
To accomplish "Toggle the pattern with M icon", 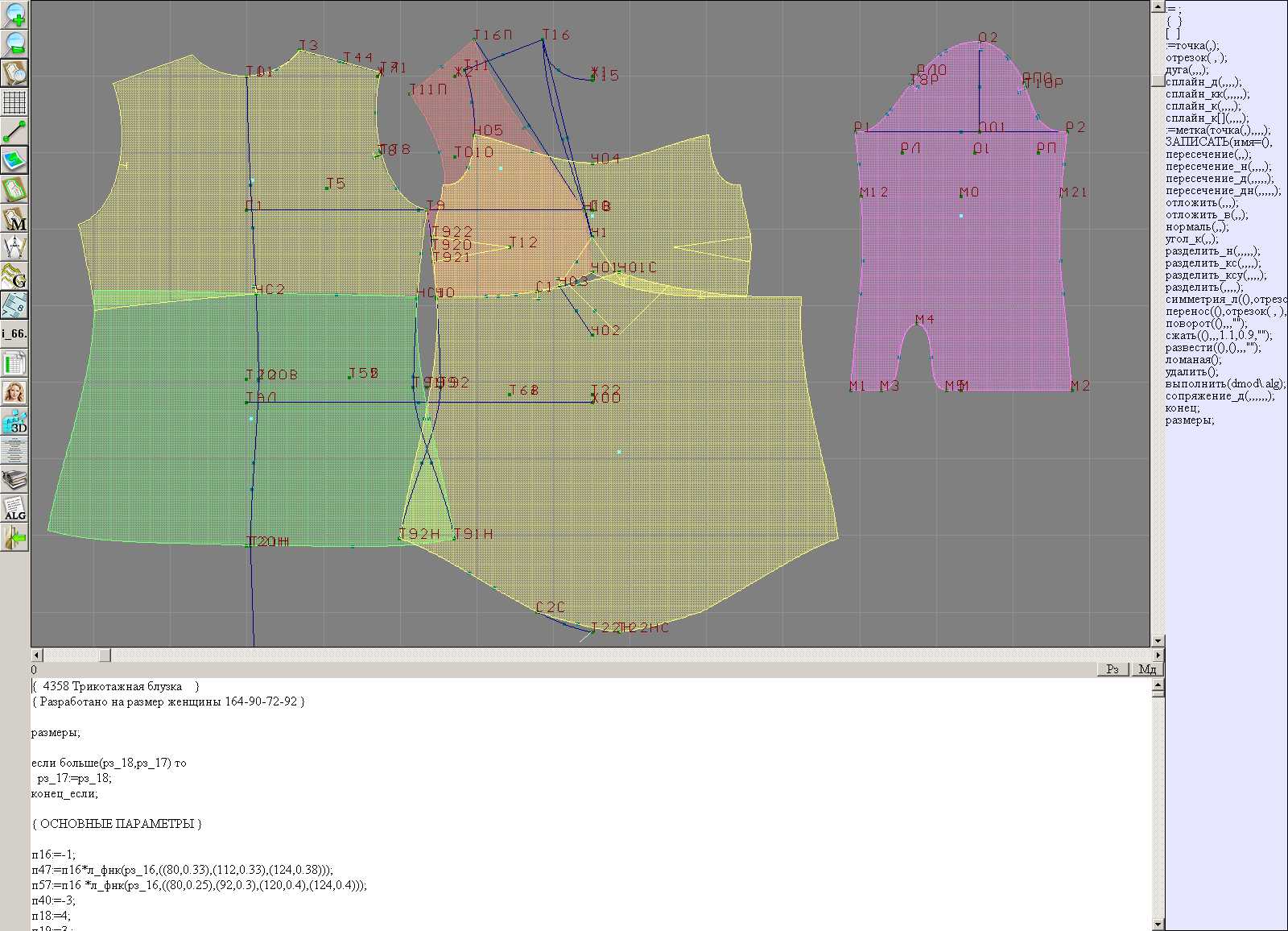I will tap(14, 219).
